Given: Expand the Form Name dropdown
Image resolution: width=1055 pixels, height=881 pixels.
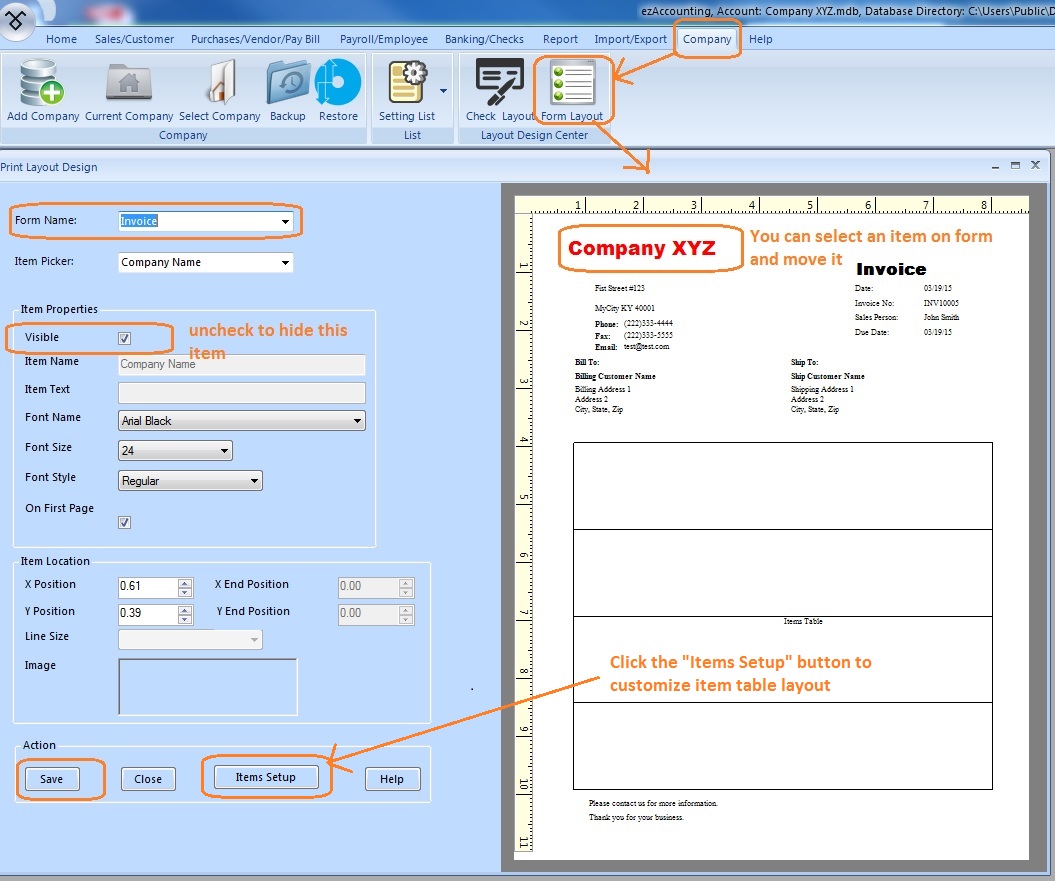Looking at the screenshot, I should point(285,221).
